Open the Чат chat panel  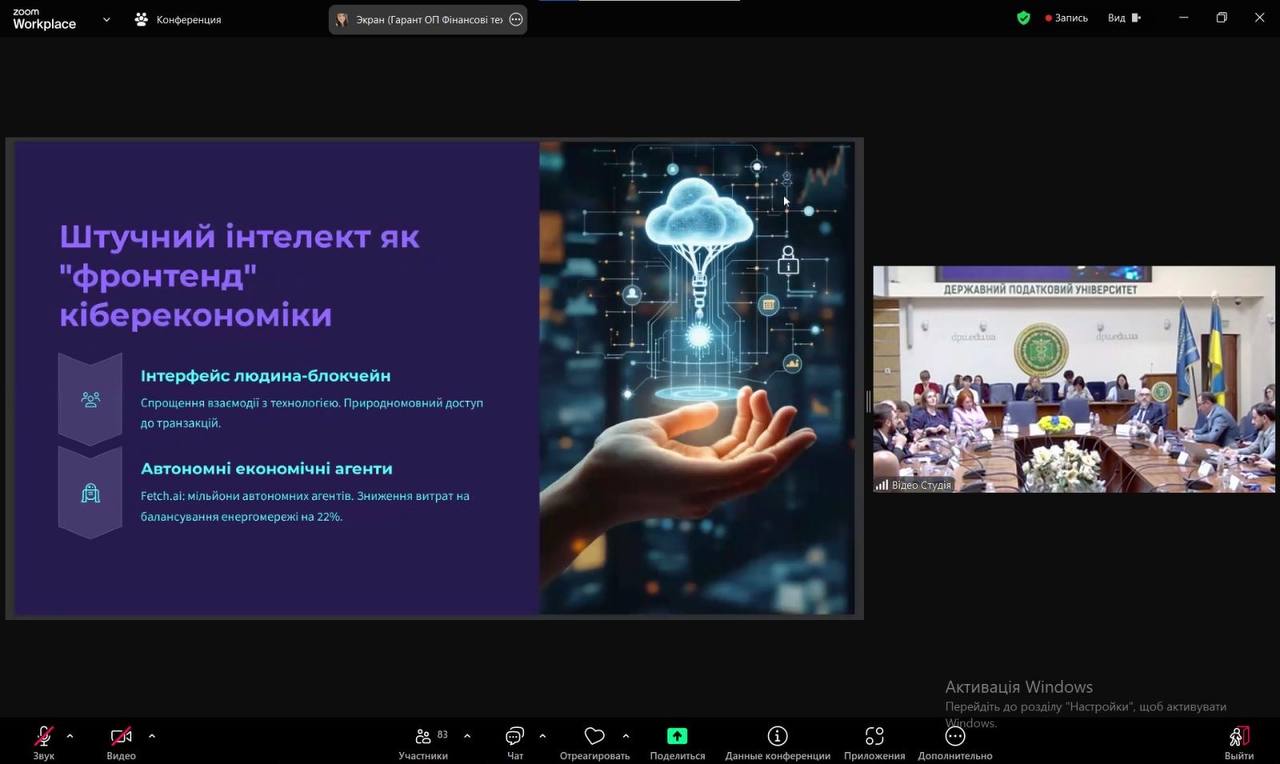coord(515,737)
